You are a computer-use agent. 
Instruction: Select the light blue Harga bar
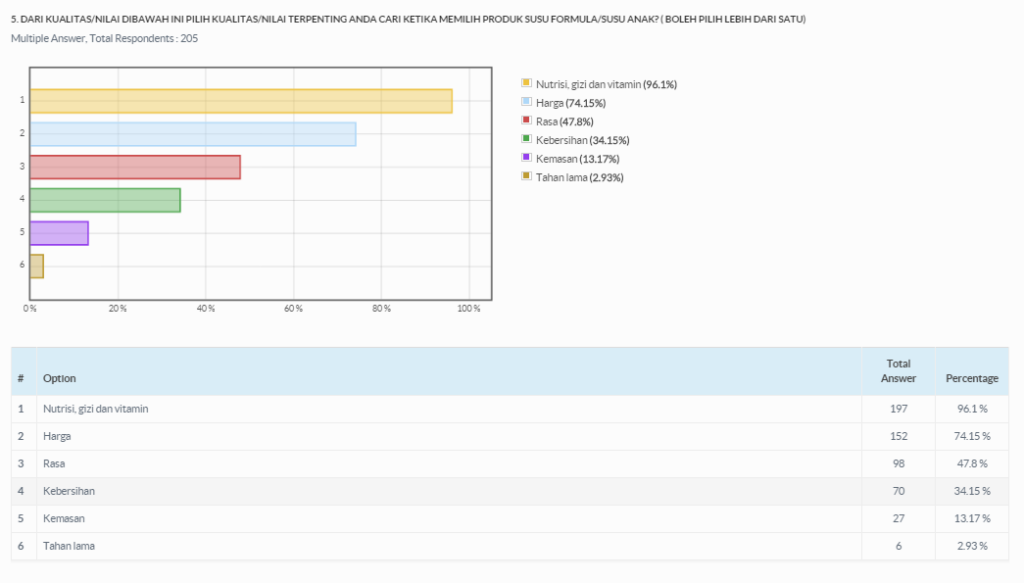(193, 134)
